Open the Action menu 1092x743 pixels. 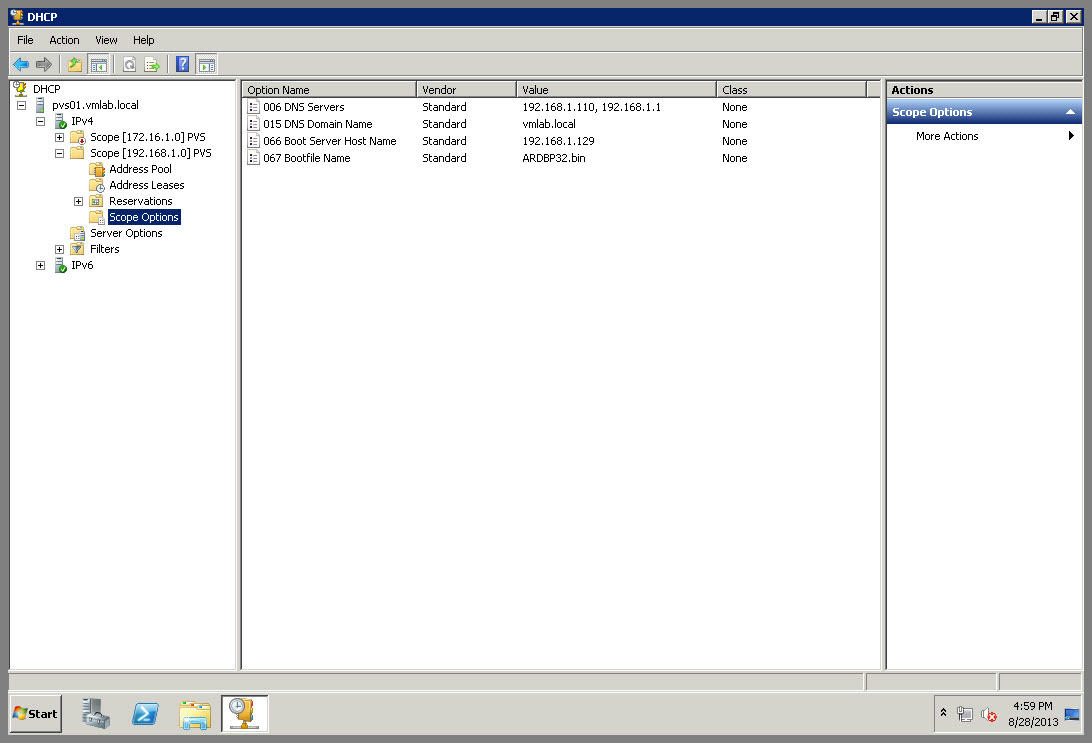(64, 40)
